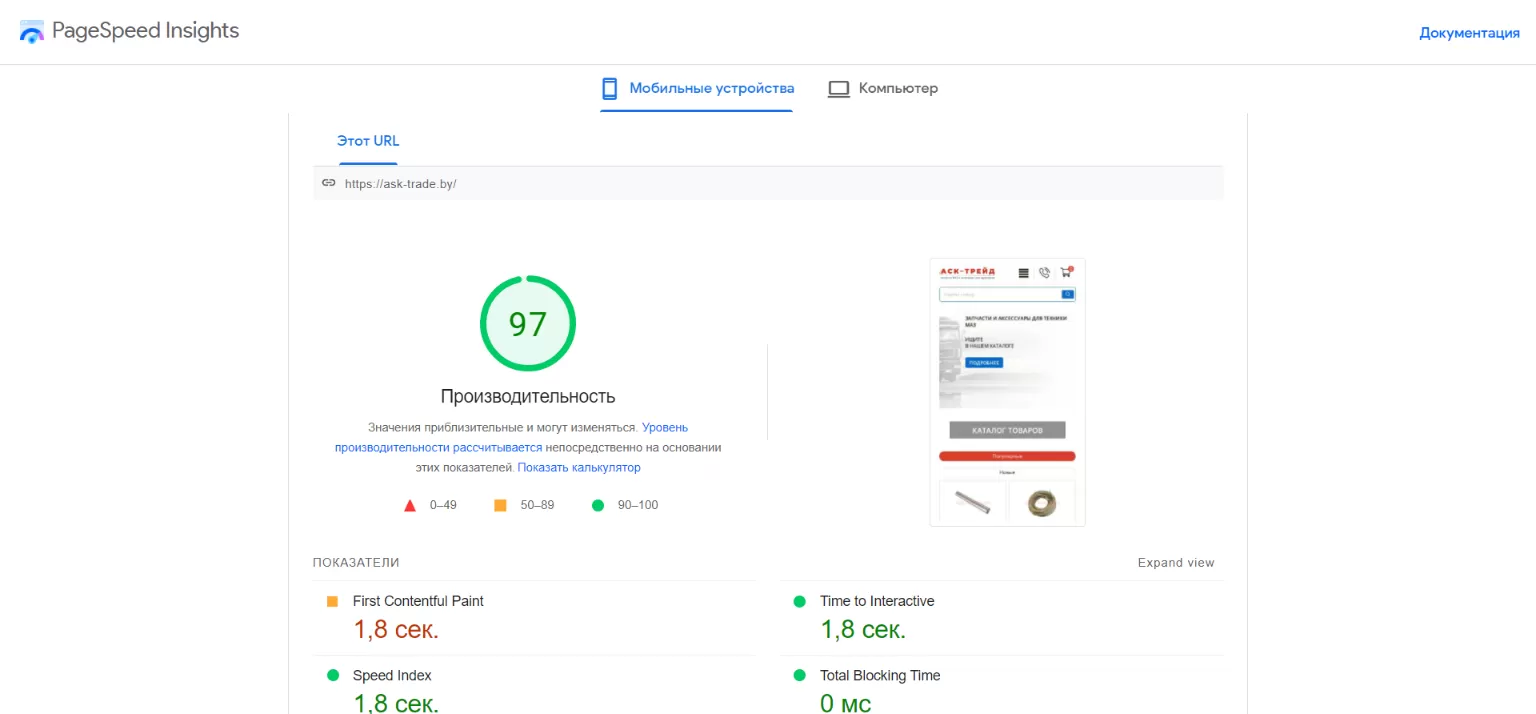Click the green dot beside Time to Interactive

pyautogui.click(x=798, y=600)
